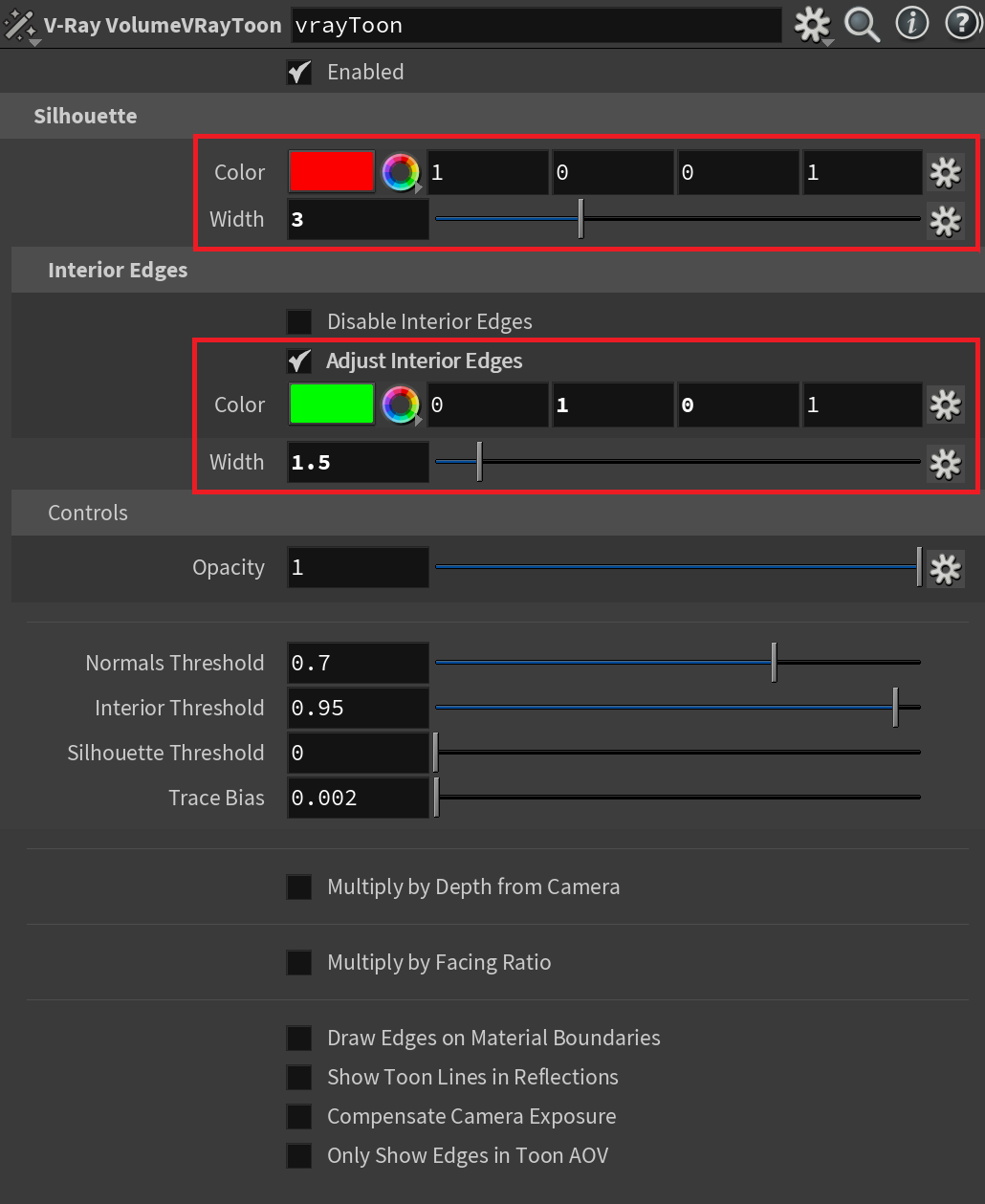The height and width of the screenshot is (1204, 985).
Task: Click the vrayToon node name field
Action: (536, 26)
